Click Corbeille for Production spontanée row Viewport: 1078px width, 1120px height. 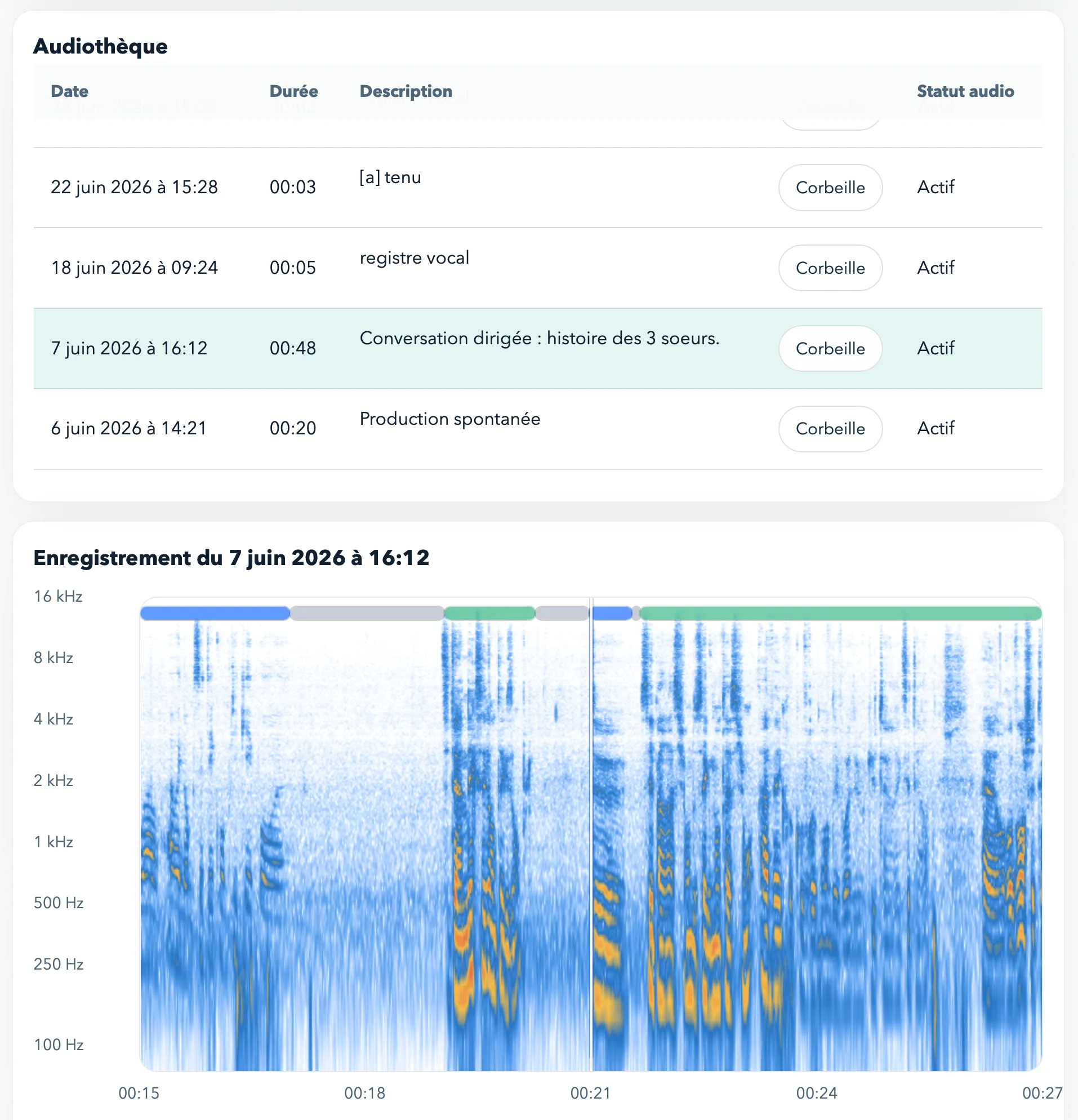coord(830,429)
